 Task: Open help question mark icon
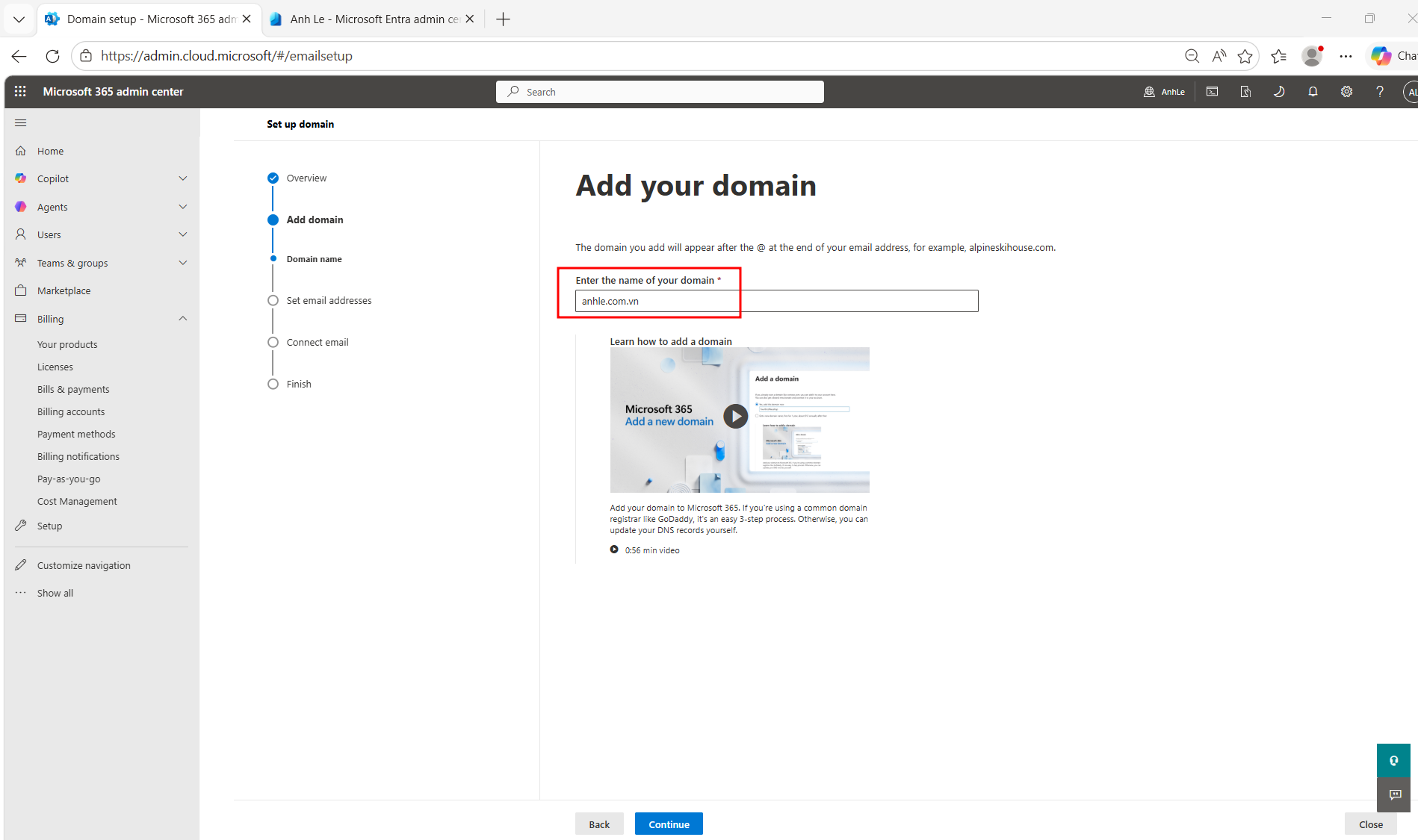pyautogui.click(x=1380, y=92)
